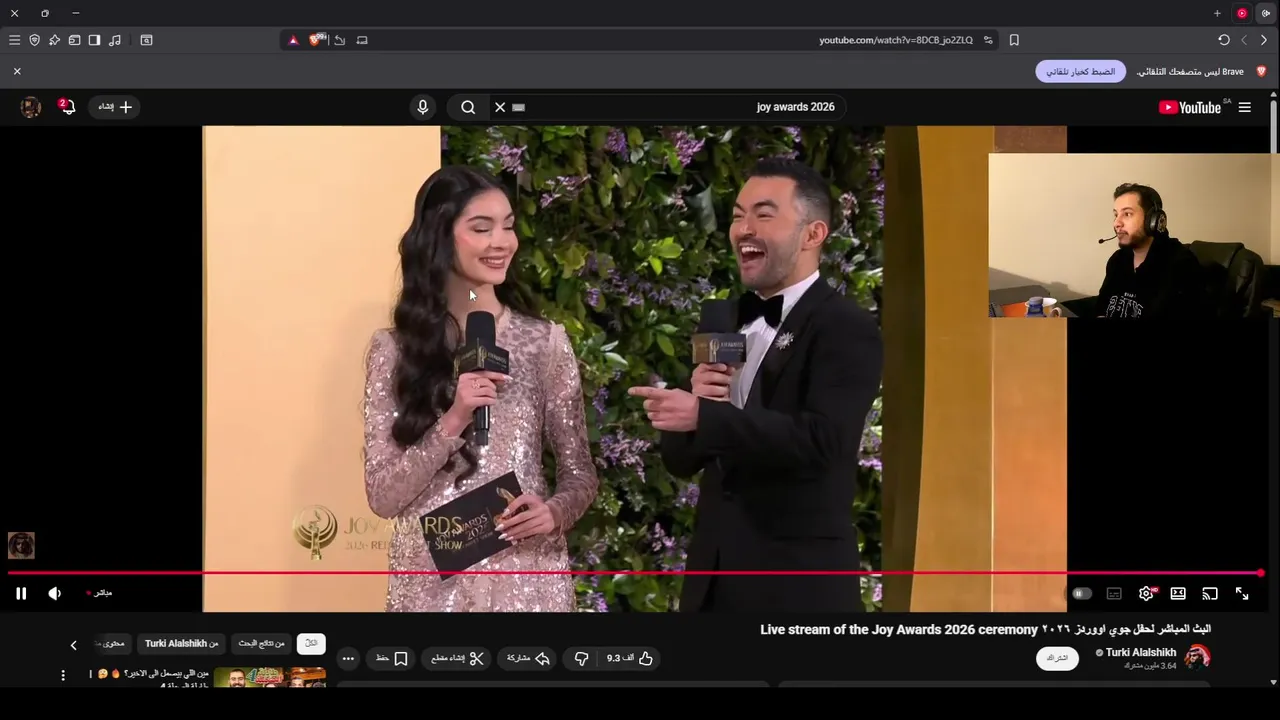
Task: Select the 'All' filter chip
Action: point(311,643)
